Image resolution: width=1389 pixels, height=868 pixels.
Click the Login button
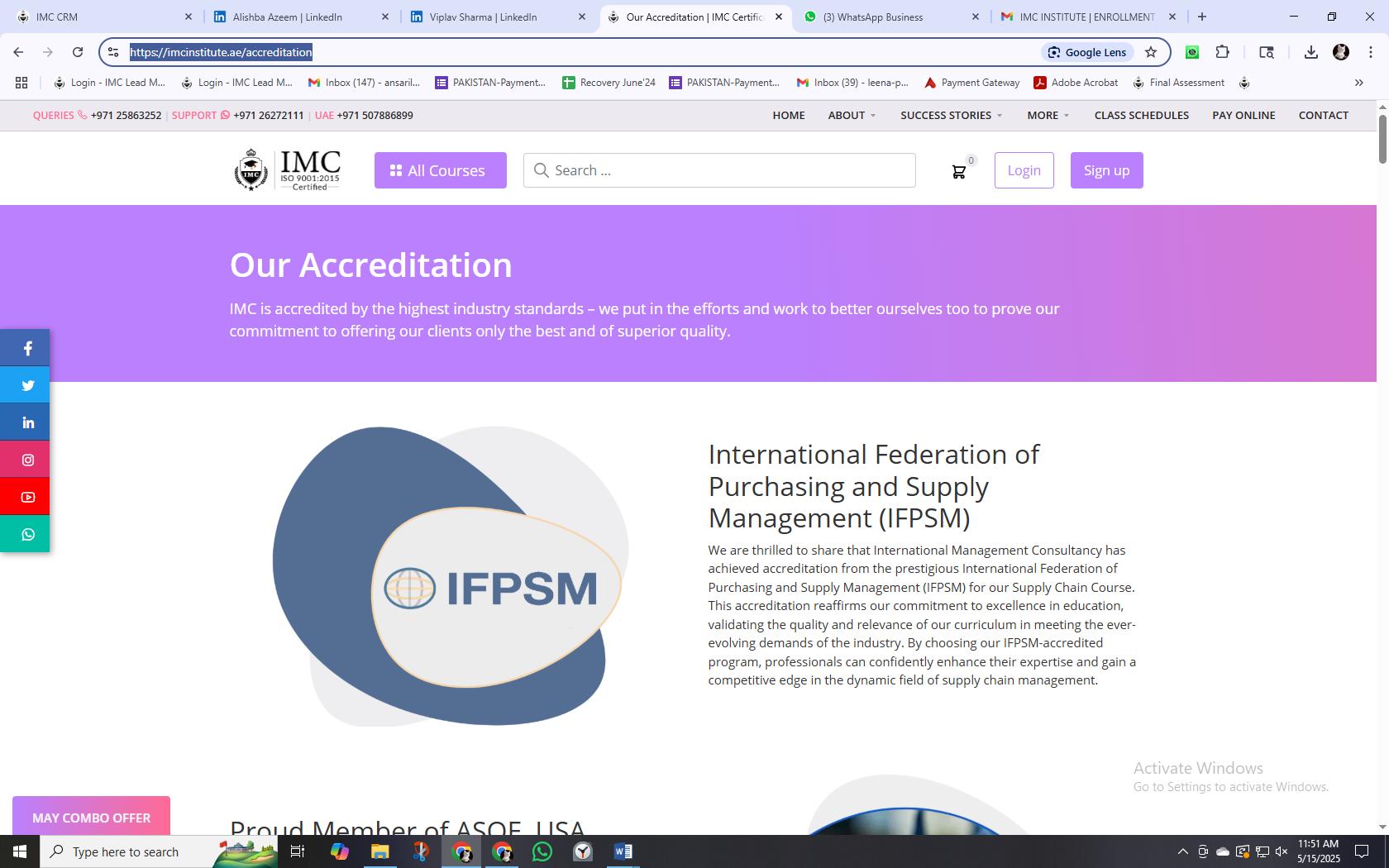point(1024,170)
